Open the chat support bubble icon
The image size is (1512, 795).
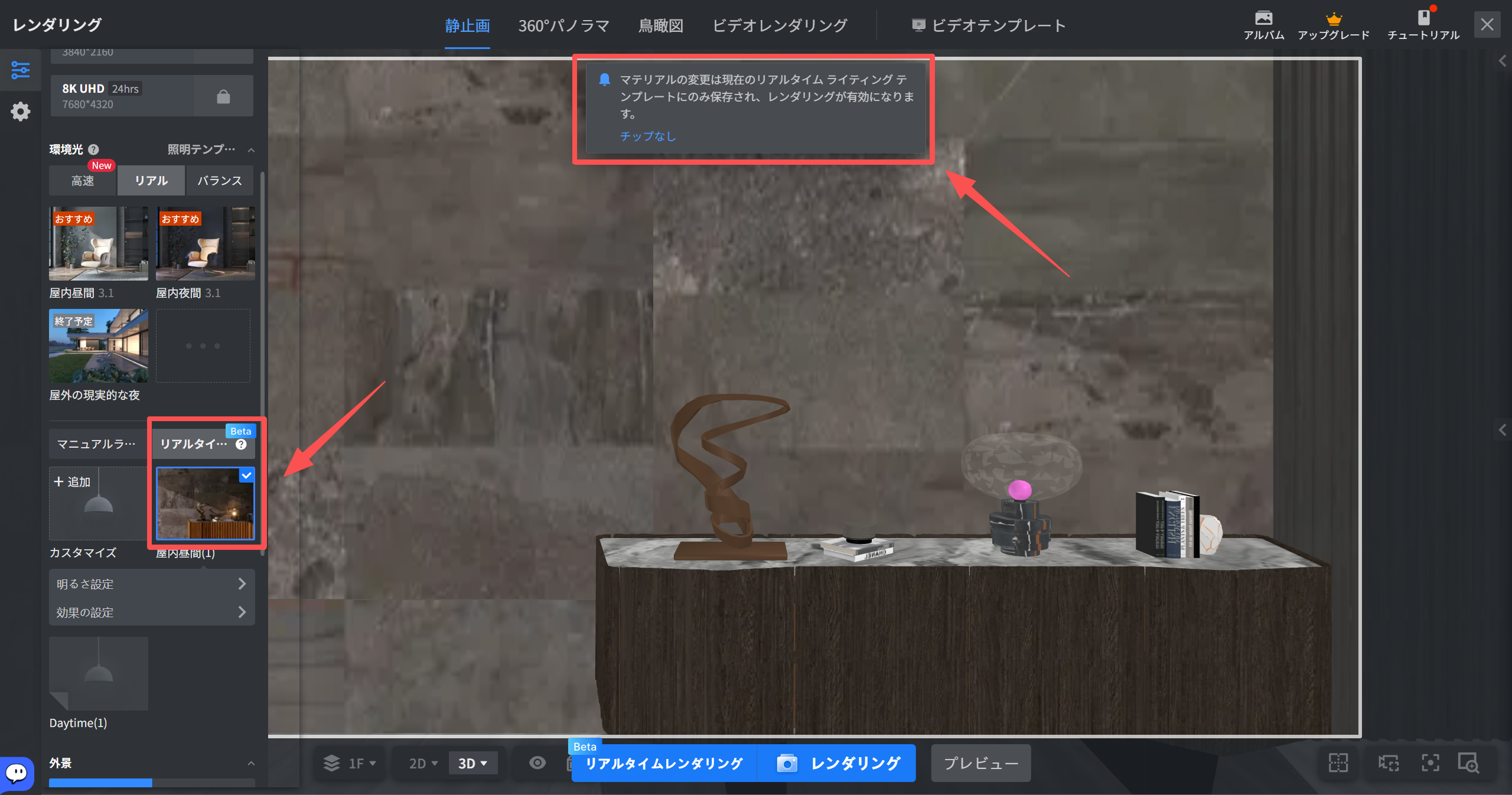tap(17, 773)
